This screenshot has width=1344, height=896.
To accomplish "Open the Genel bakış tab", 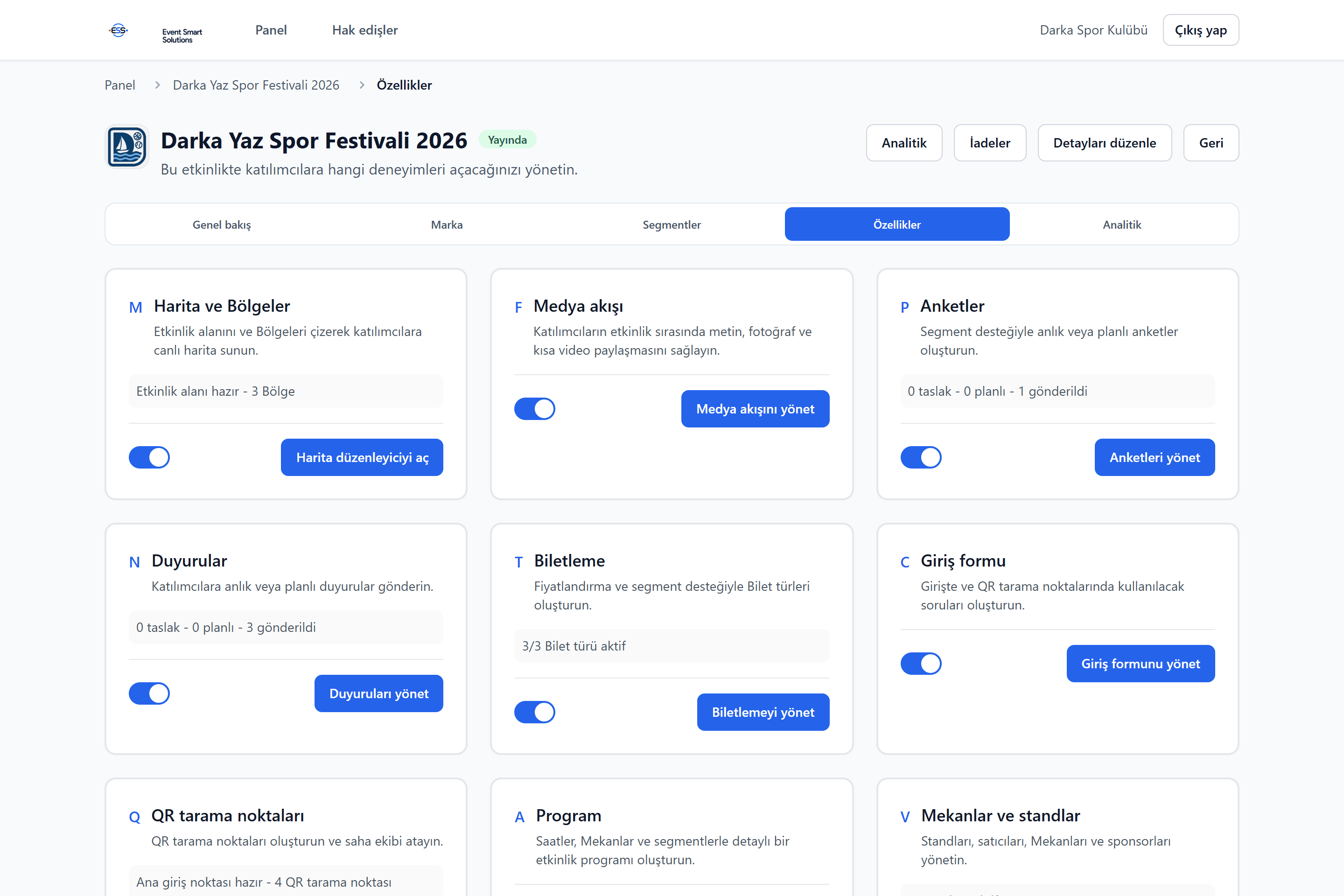I will coord(222,224).
